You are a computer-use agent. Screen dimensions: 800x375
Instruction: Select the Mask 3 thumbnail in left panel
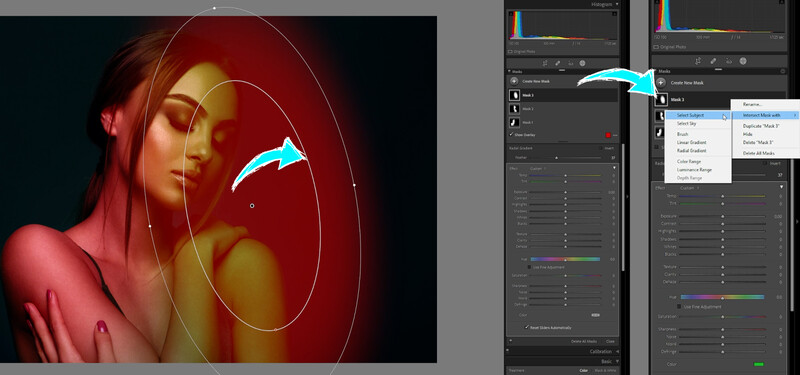click(x=514, y=95)
